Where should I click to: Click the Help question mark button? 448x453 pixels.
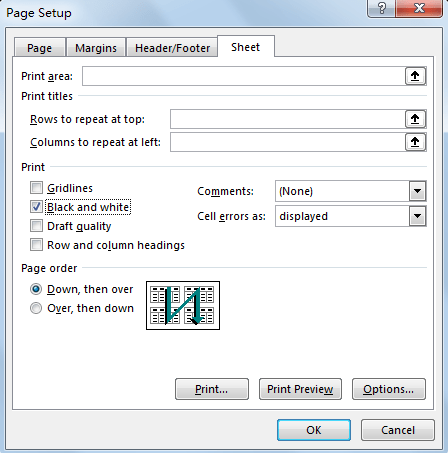382,8
